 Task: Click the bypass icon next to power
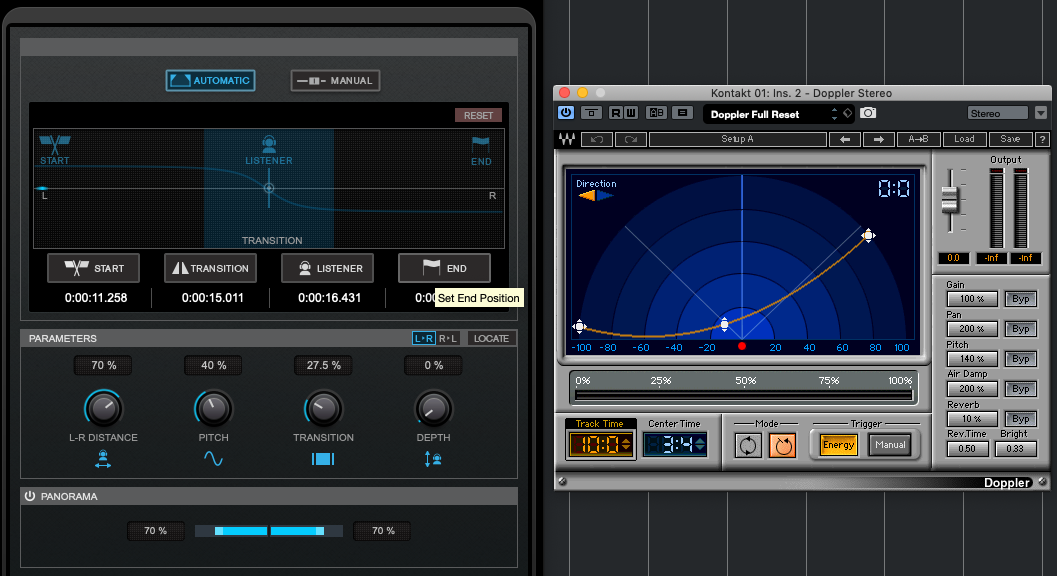[591, 113]
